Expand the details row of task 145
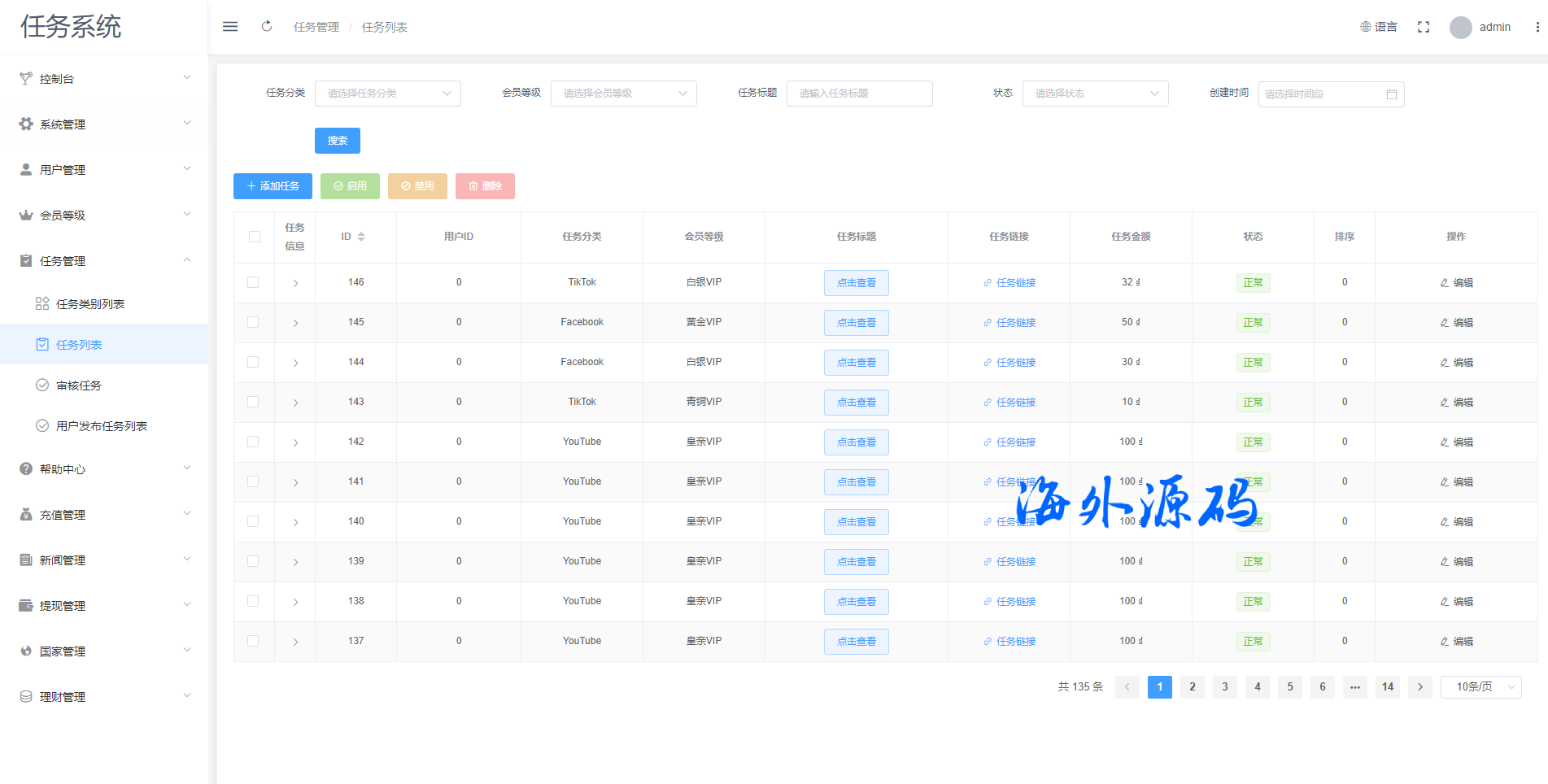The height and width of the screenshot is (784, 1548). (295, 323)
